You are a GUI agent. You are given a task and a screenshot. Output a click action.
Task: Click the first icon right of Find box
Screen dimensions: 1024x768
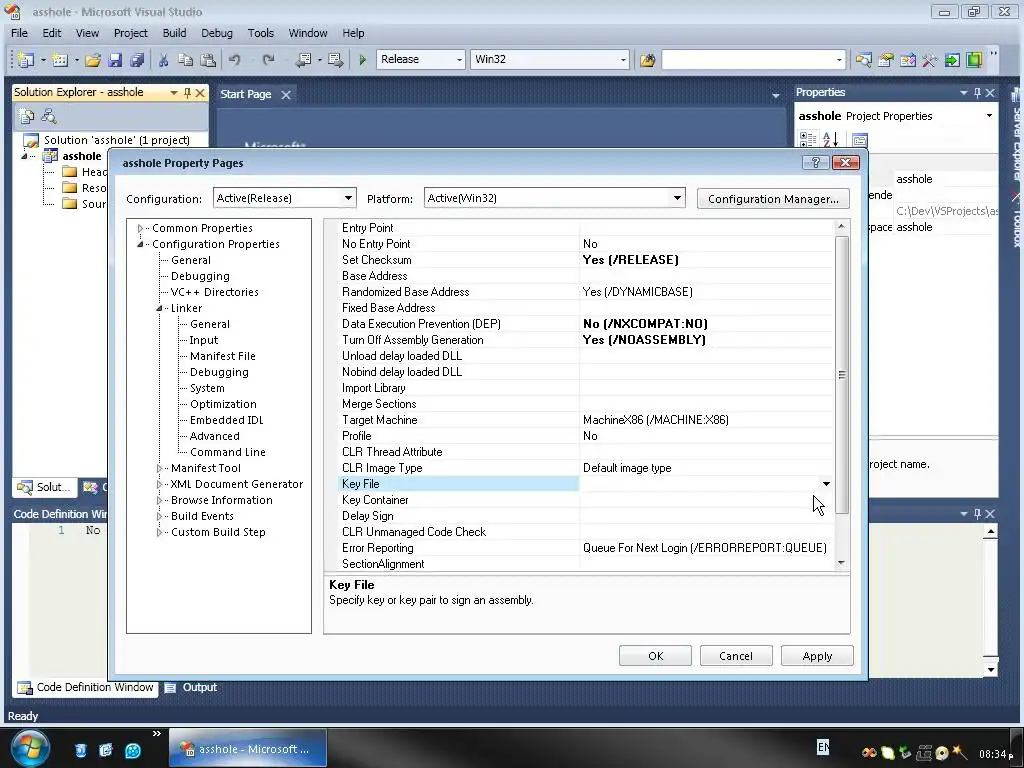pyautogui.click(x=863, y=60)
